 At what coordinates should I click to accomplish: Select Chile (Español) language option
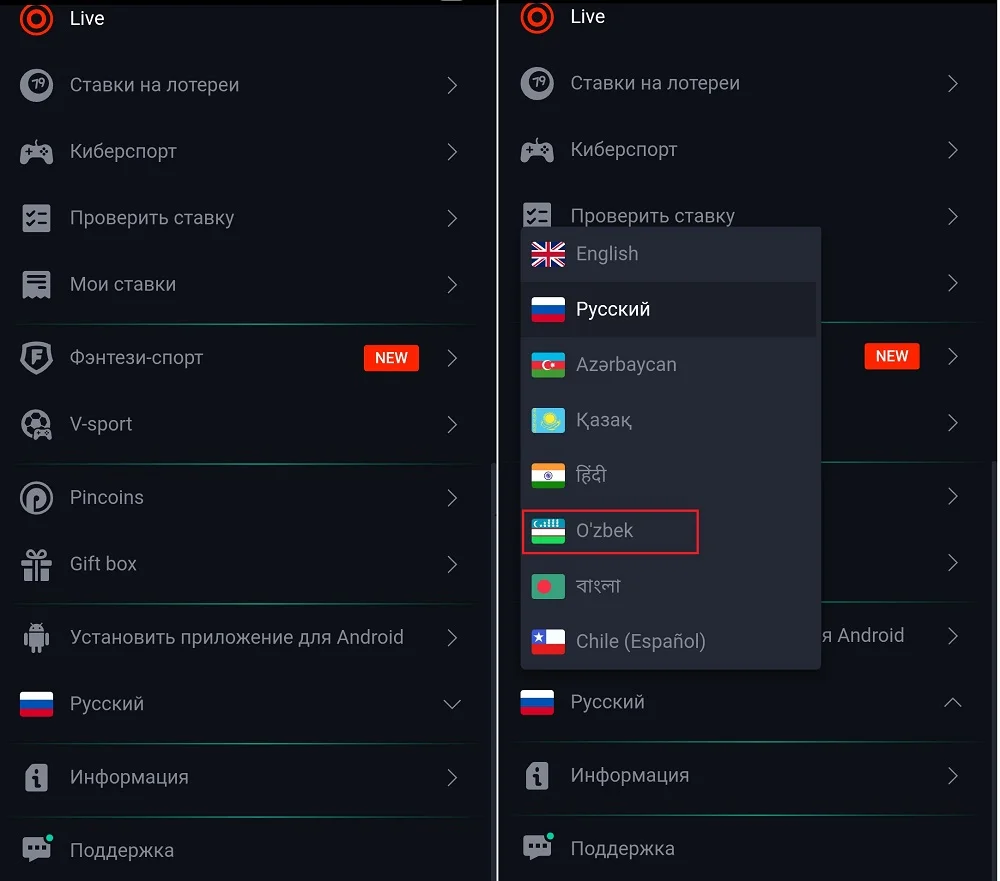640,641
